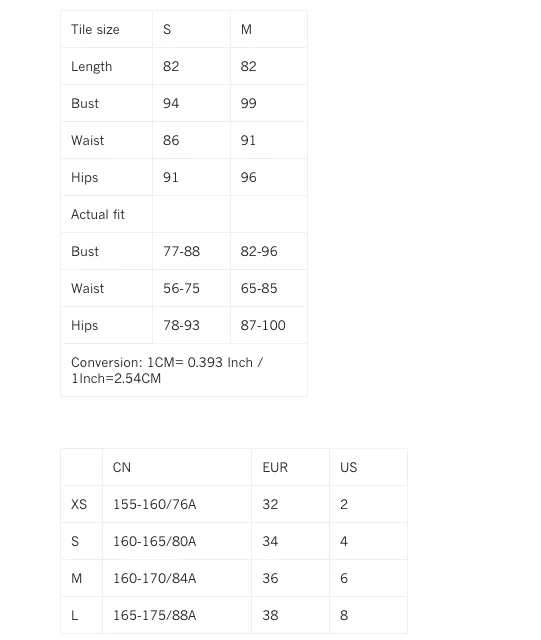The height and width of the screenshot is (640, 541).
Task: Click the Conversion note text
Action: pyautogui.click(x=167, y=370)
